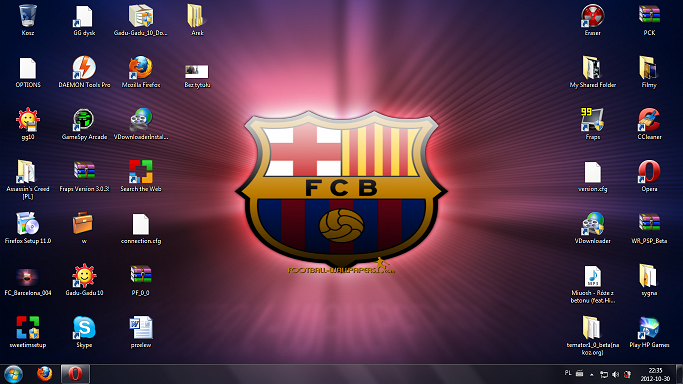
Task: Launch GameSpy Arcade shortcut
Action: point(84,120)
